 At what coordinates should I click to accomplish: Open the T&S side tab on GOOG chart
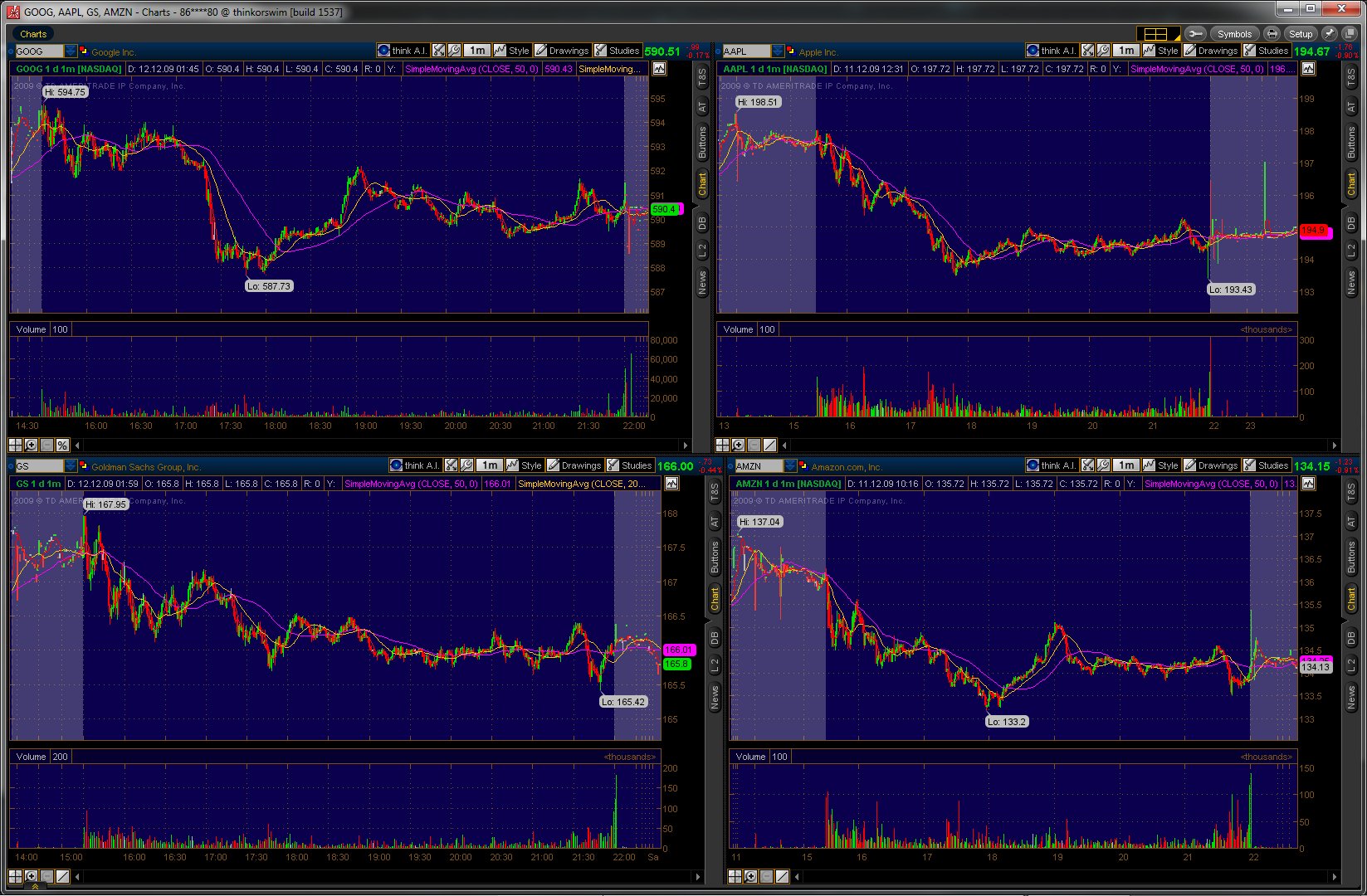702,79
